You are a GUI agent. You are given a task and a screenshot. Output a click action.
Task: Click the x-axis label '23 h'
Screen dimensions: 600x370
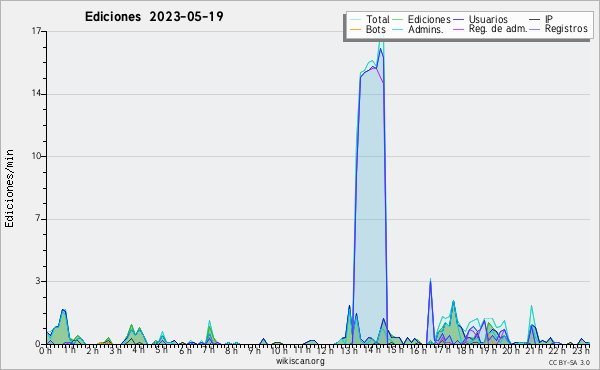coord(581,350)
